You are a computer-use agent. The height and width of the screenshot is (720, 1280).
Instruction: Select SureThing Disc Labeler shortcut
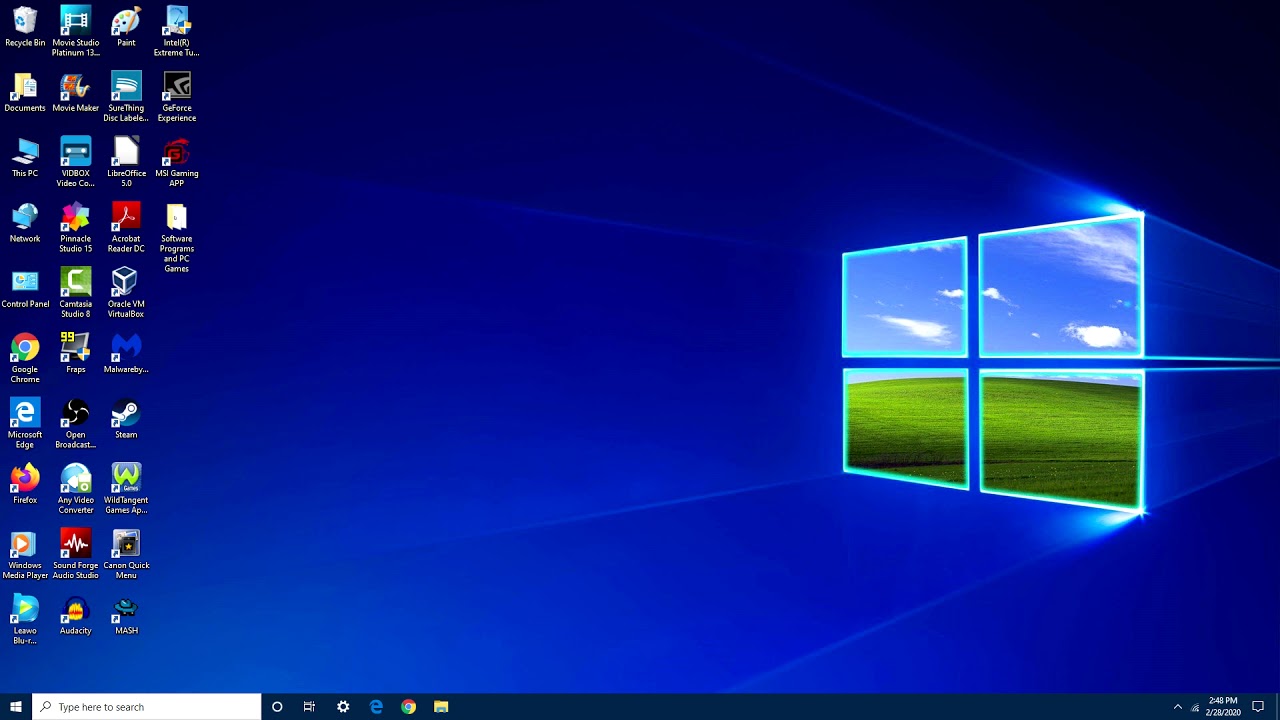click(126, 97)
